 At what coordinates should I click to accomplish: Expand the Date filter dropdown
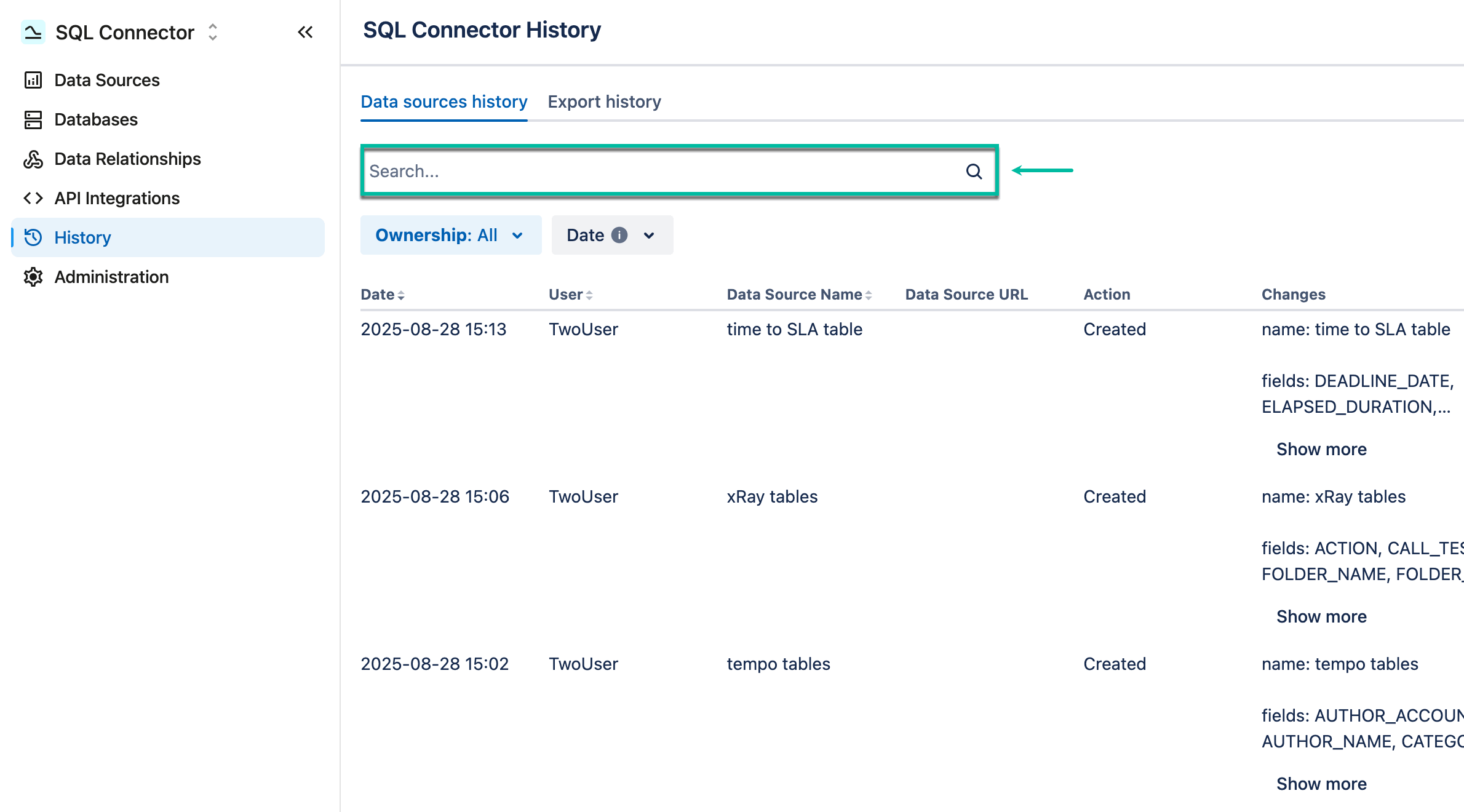[x=611, y=234]
